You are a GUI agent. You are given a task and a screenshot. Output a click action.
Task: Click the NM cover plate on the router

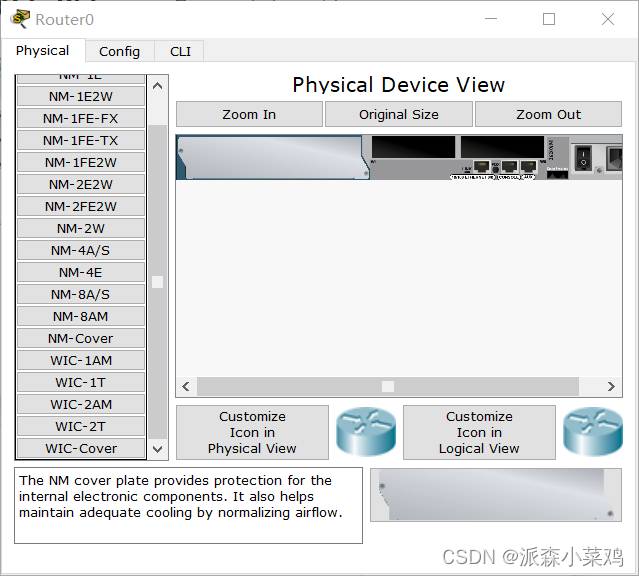(x=273, y=158)
